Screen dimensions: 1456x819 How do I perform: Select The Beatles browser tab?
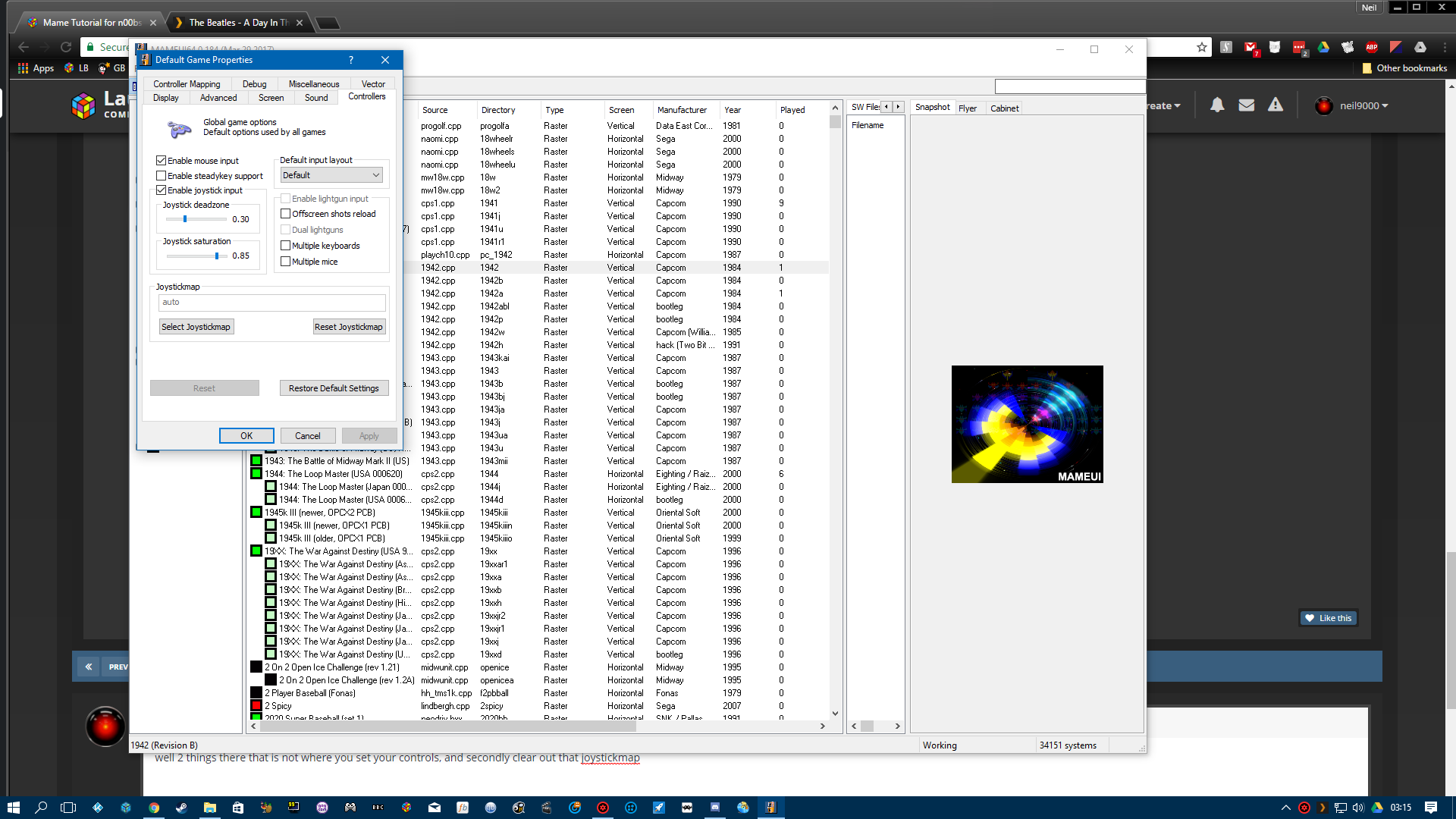point(238,23)
